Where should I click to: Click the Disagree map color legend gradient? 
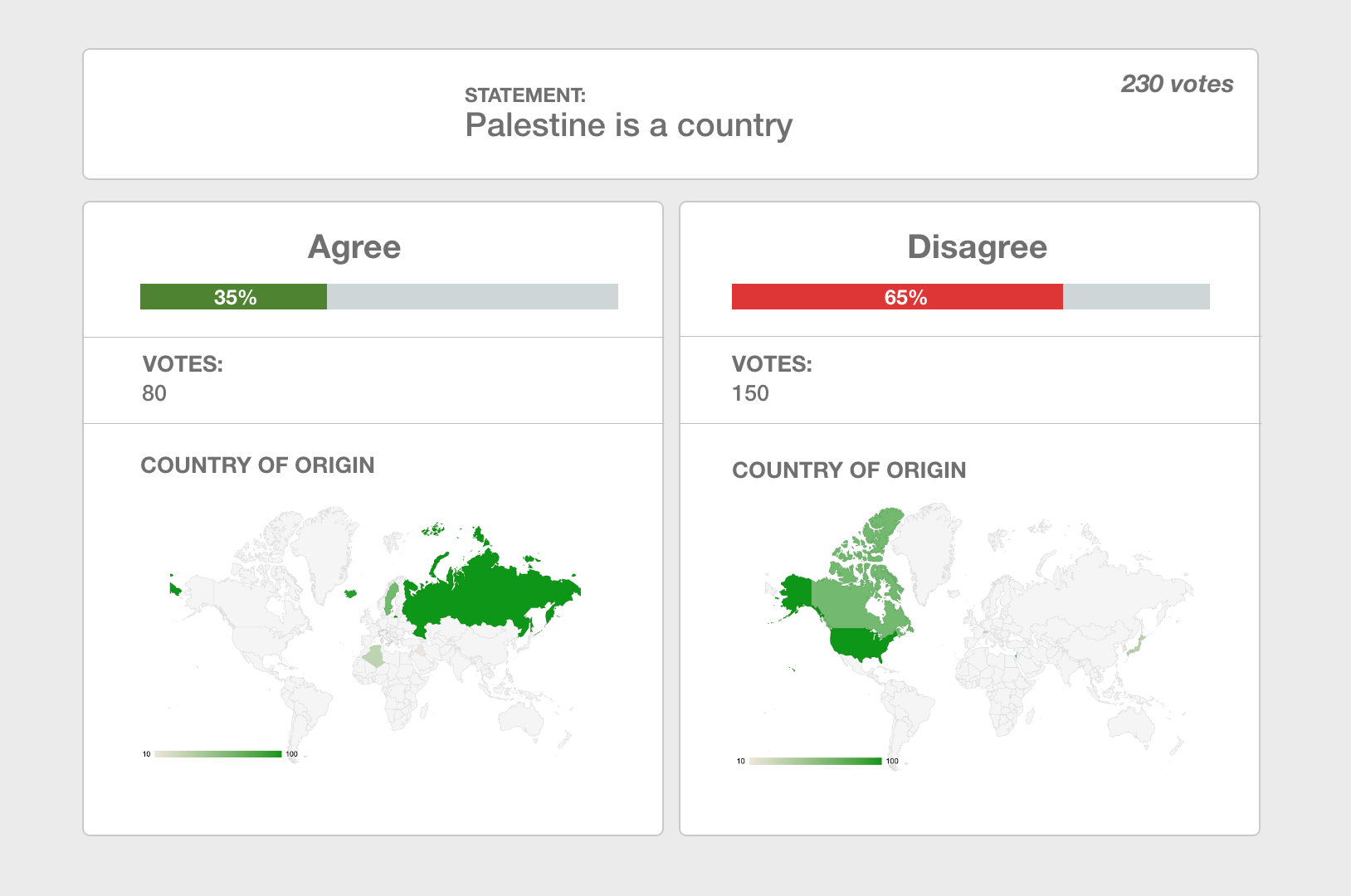pyautogui.click(x=815, y=761)
